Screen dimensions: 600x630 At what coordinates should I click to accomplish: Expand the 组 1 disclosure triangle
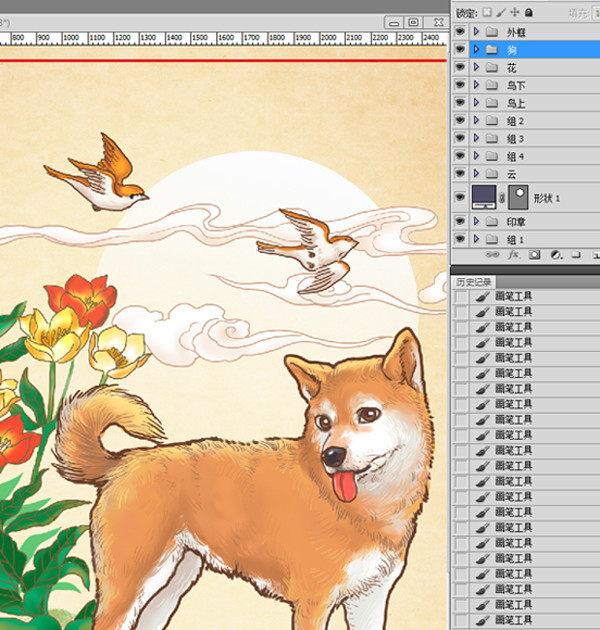click(x=477, y=239)
